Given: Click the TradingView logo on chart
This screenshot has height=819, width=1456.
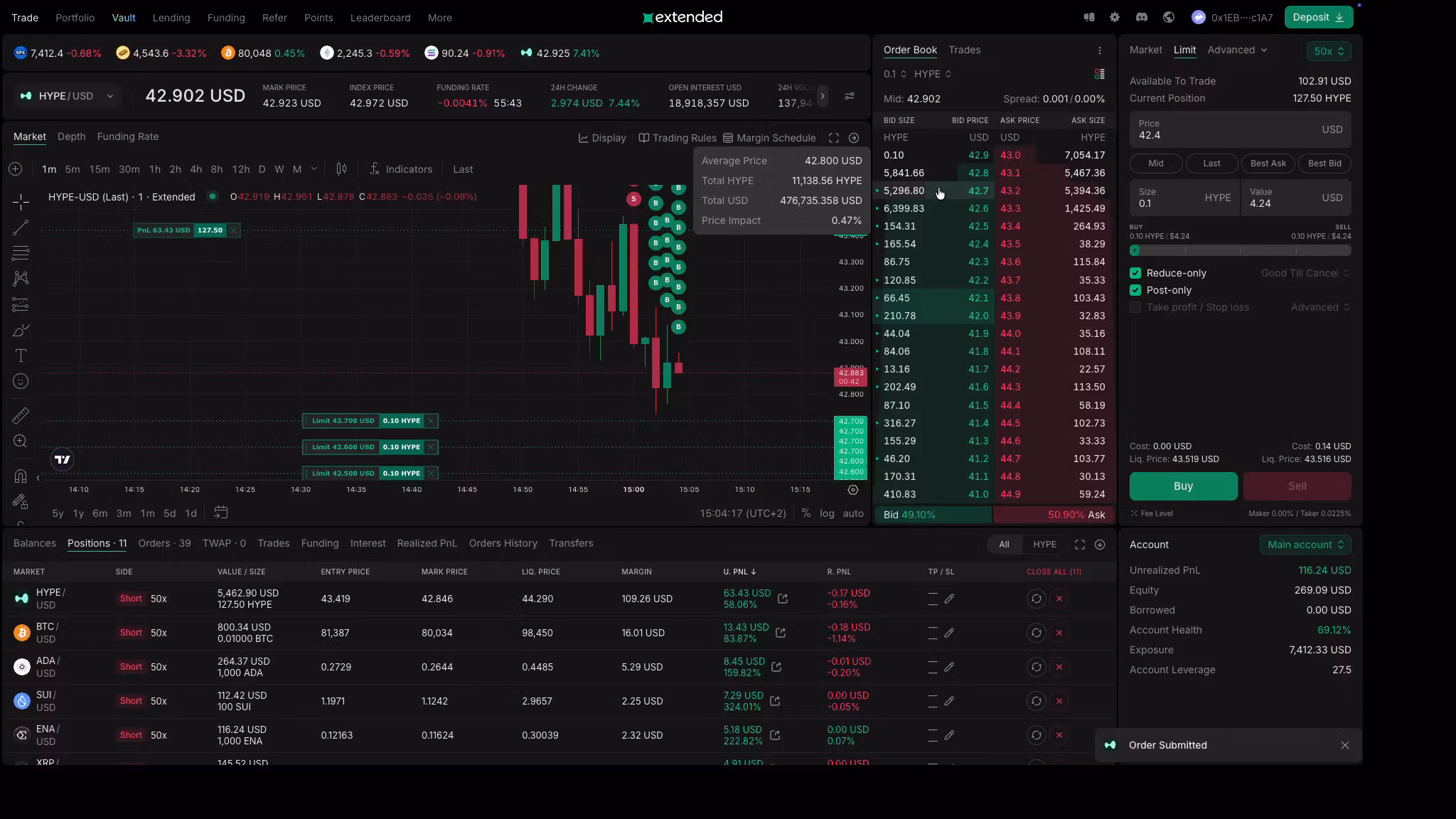Looking at the screenshot, I should 63,460.
